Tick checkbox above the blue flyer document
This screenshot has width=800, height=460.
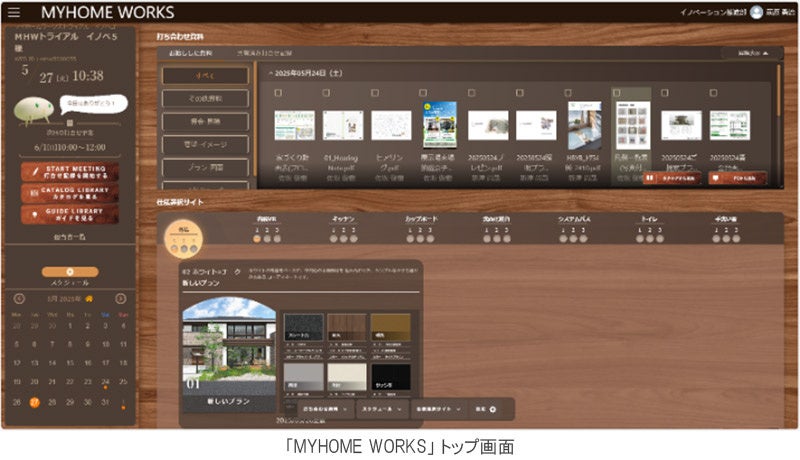click(x=423, y=93)
